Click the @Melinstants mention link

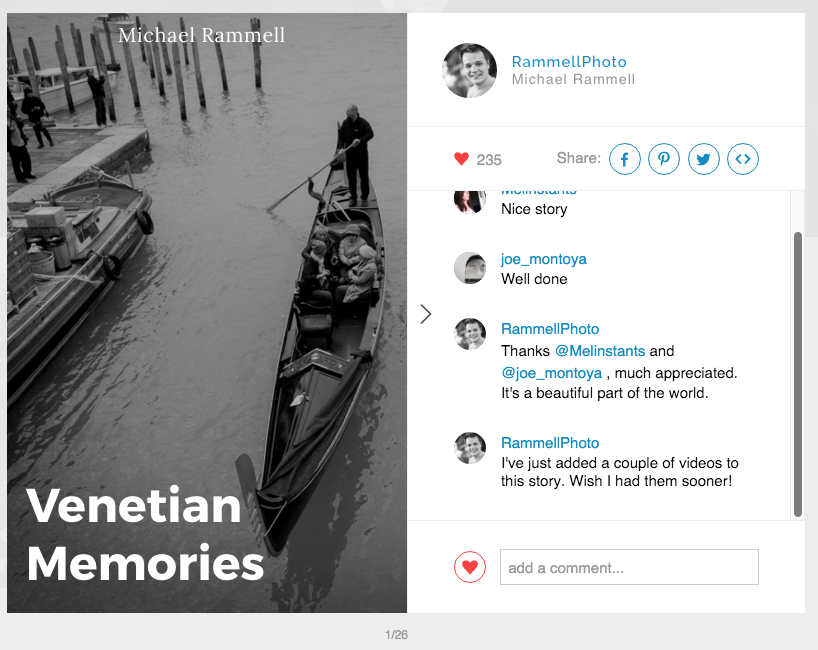coord(600,351)
